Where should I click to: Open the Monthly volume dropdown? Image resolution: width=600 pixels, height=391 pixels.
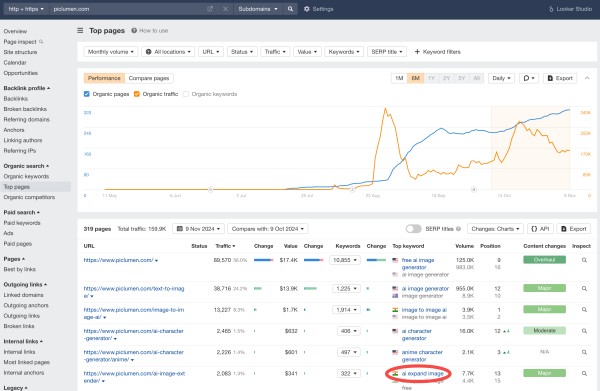click(110, 52)
